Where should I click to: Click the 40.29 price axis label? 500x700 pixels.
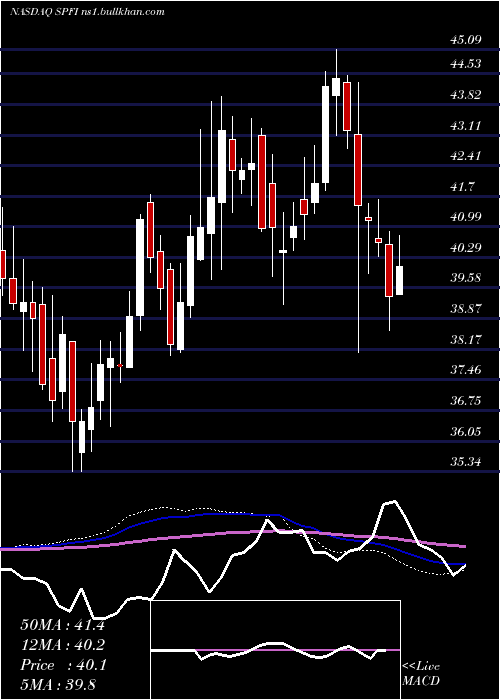click(466, 248)
